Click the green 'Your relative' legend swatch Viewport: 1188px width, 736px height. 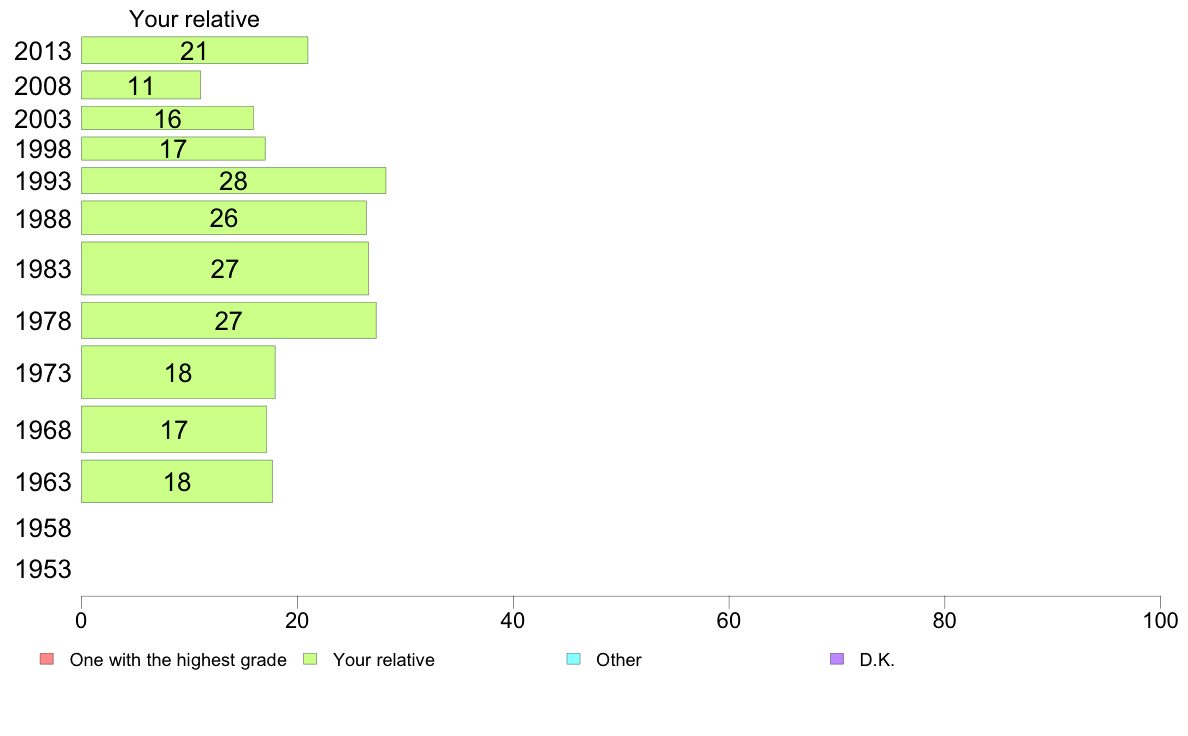pyautogui.click(x=310, y=659)
